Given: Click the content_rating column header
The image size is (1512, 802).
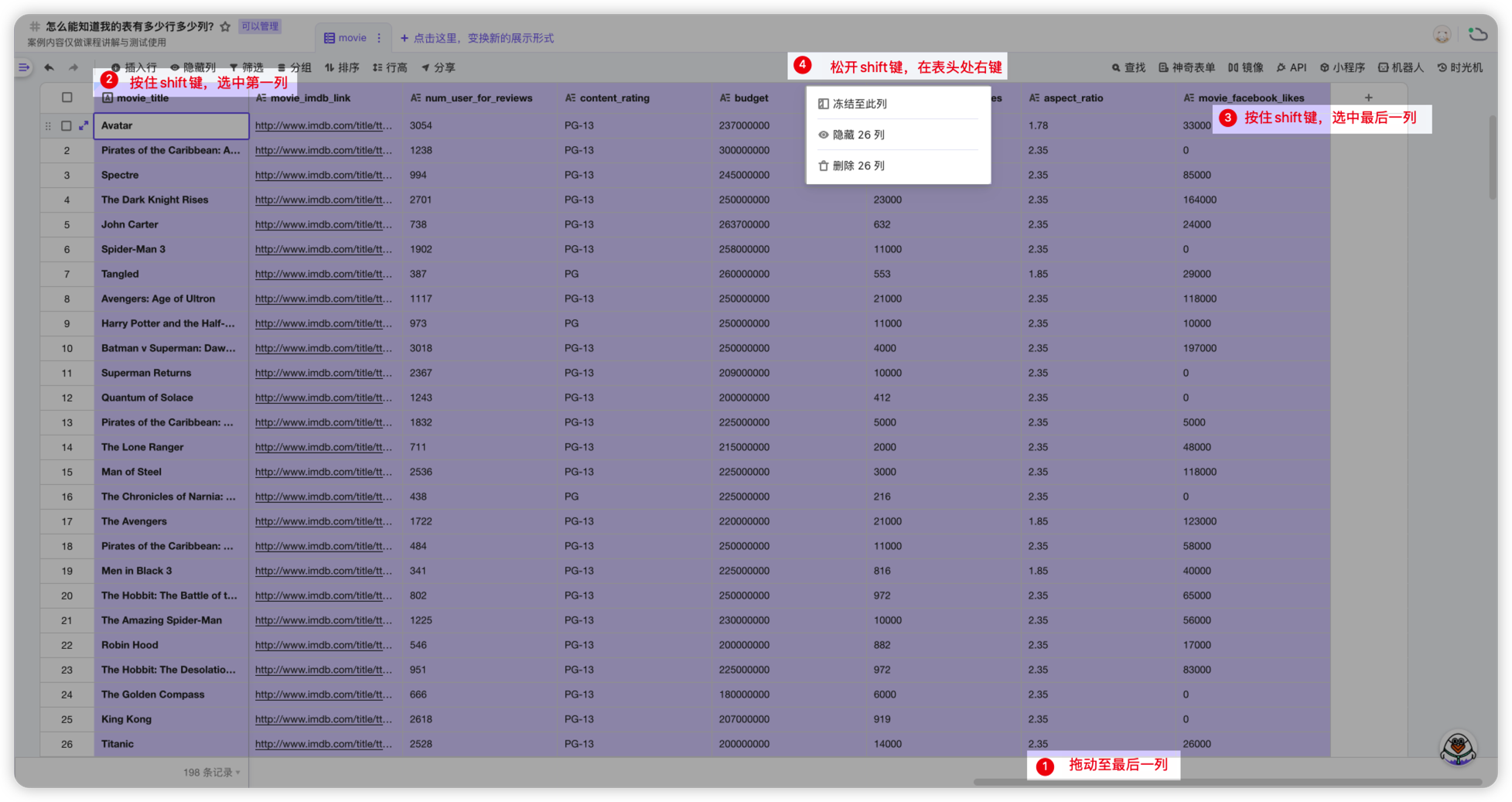Looking at the screenshot, I should click(x=635, y=98).
